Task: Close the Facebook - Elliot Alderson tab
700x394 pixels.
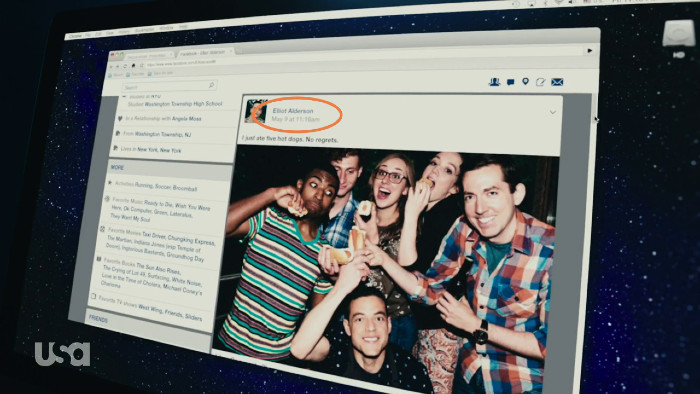Action: [231, 51]
